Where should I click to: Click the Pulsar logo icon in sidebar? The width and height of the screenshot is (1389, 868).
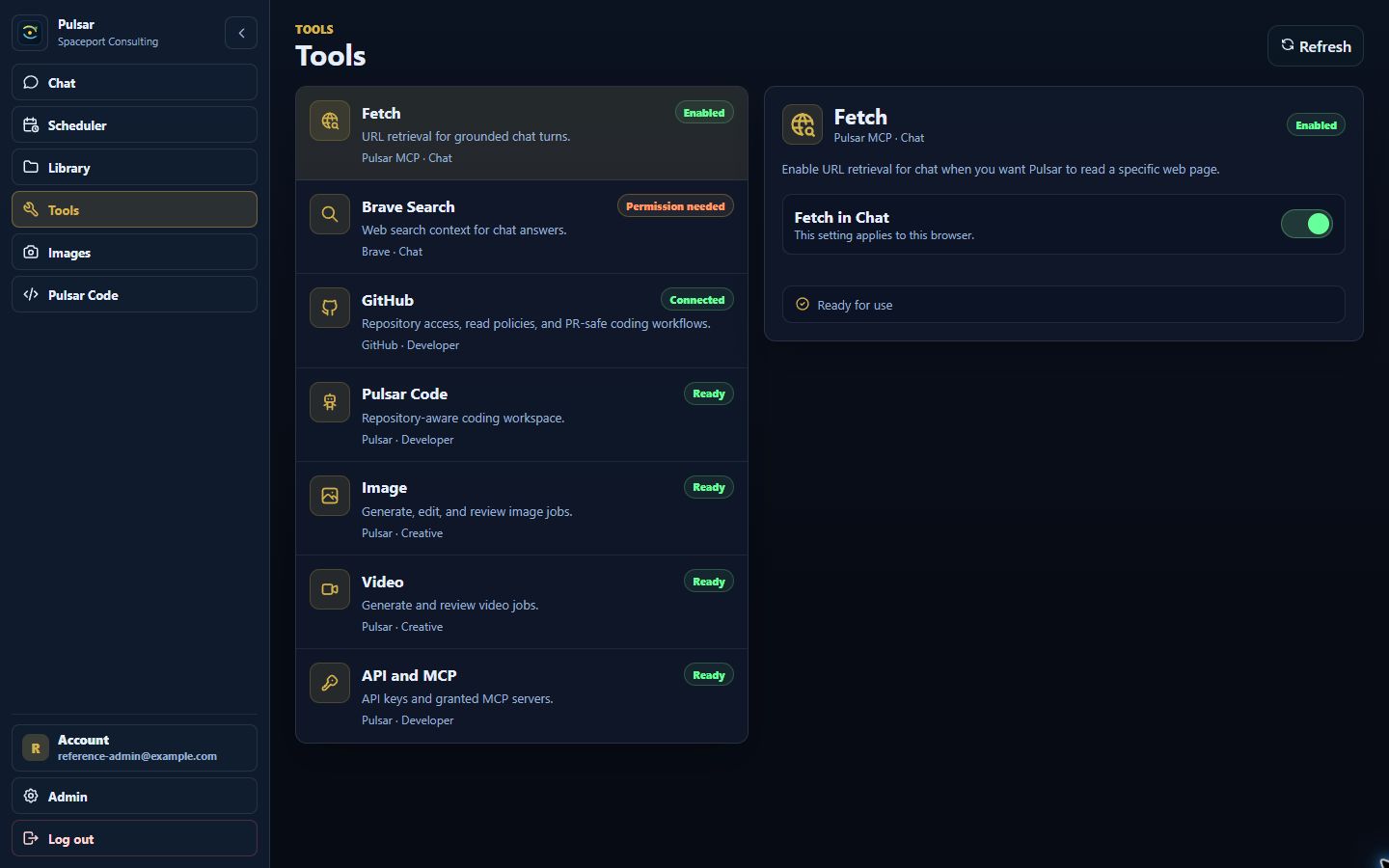pyautogui.click(x=30, y=33)
